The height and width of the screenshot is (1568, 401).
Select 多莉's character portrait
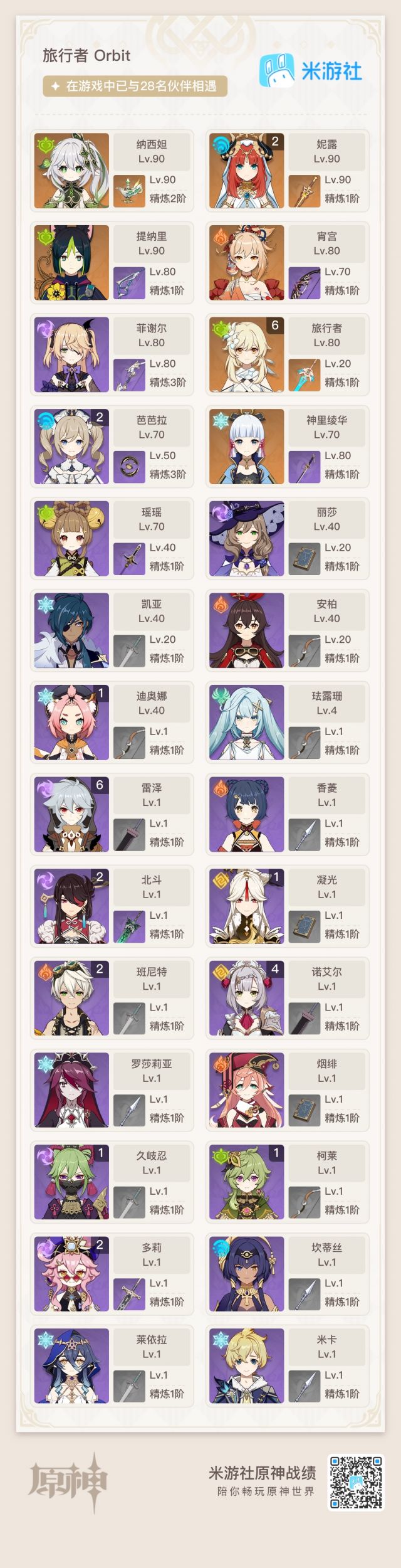71,1274
